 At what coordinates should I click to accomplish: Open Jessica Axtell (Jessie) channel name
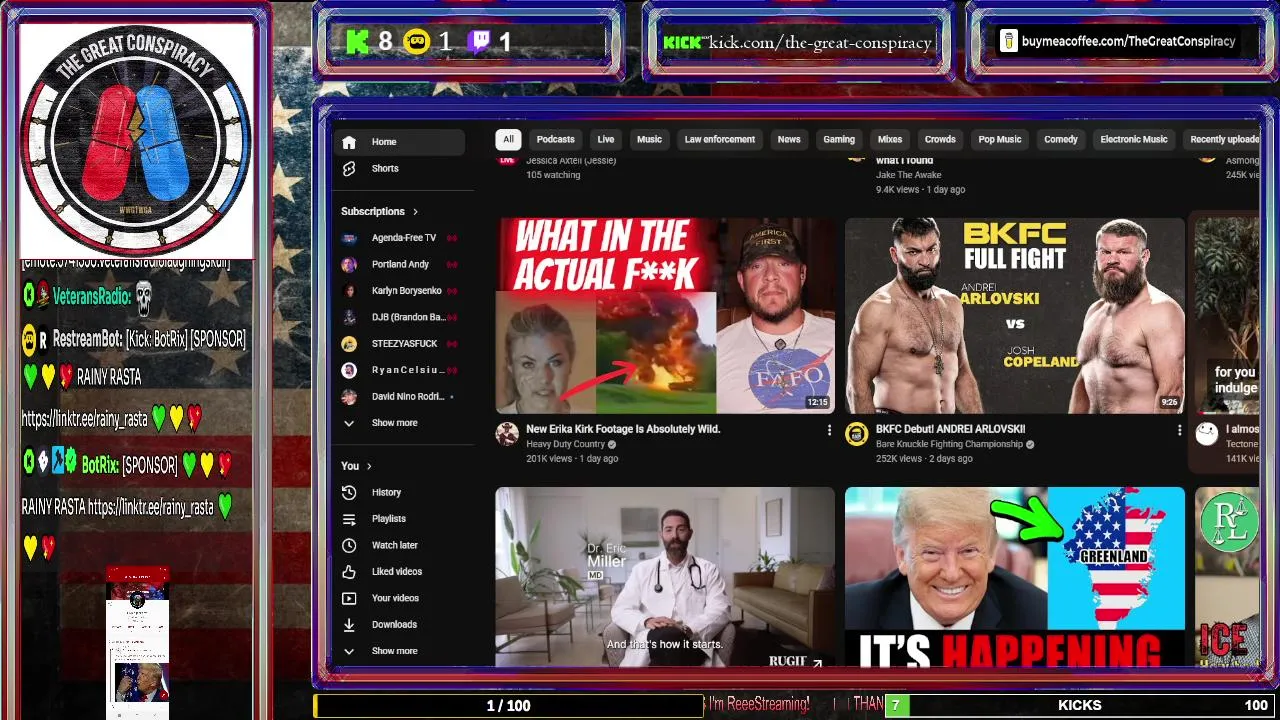[x=571, y=161]
